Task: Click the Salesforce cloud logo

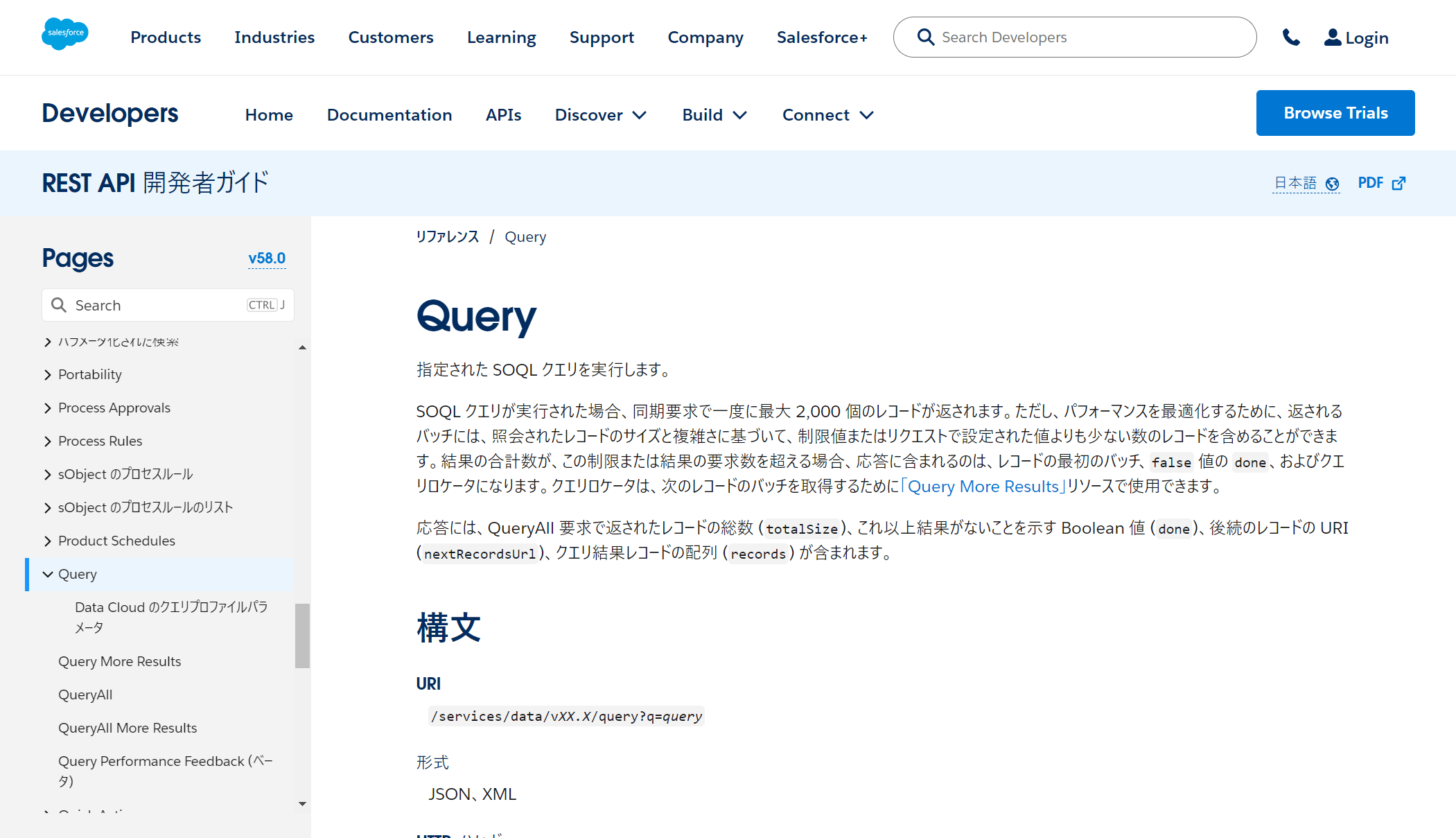Action: pos(65,34)
